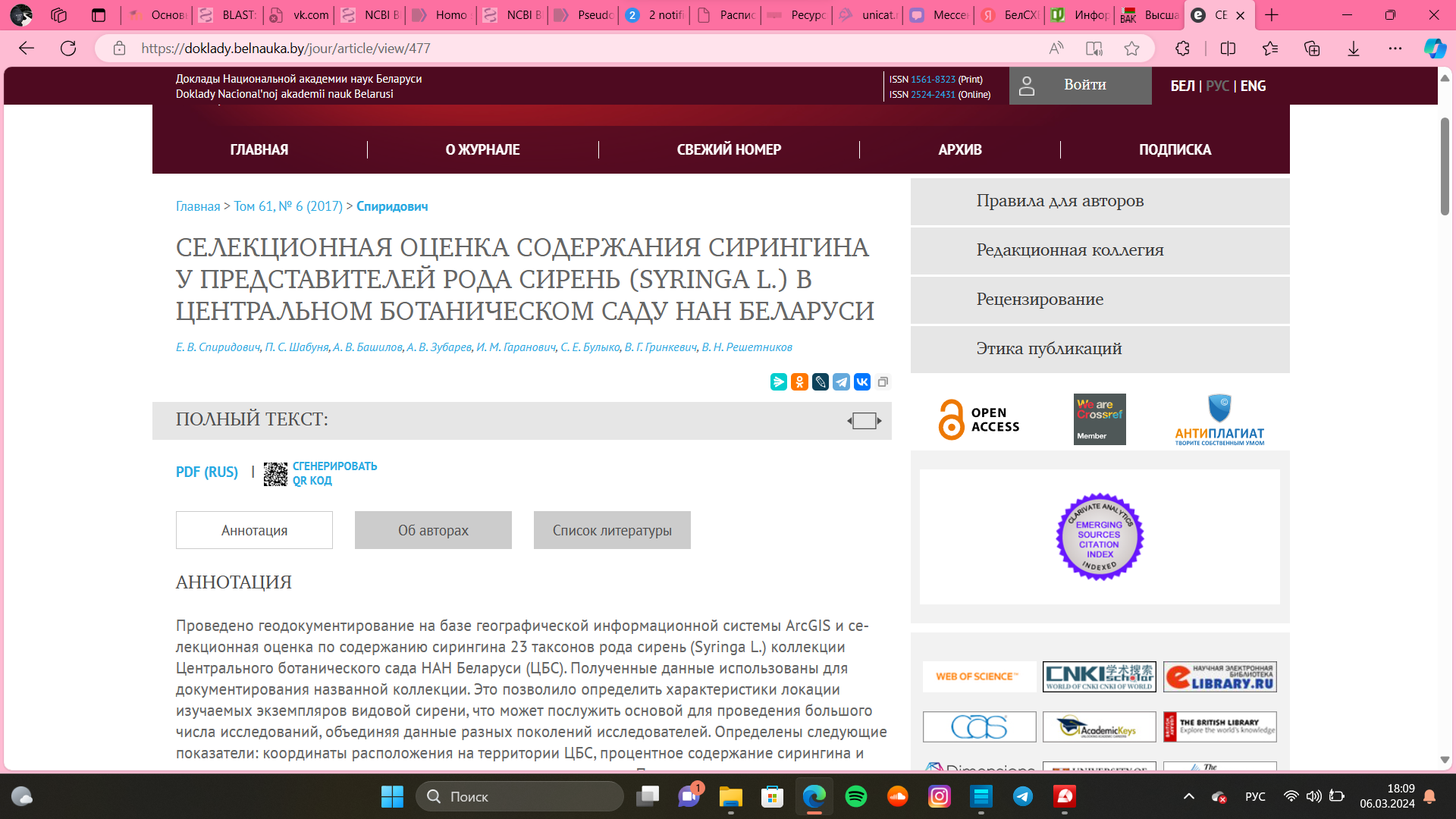
Task: Open Правила для авторов sidebar link
Action: [1100, 202]
